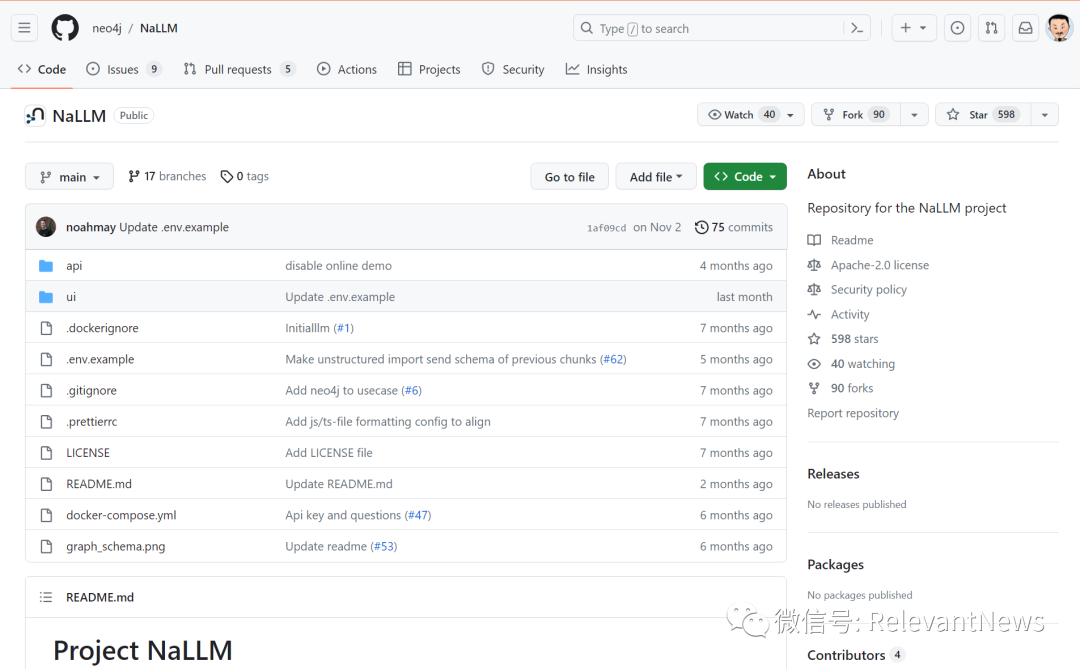Open user profile avatar menu
This screenshot has height=669, width=1080.
[1059, 28]
